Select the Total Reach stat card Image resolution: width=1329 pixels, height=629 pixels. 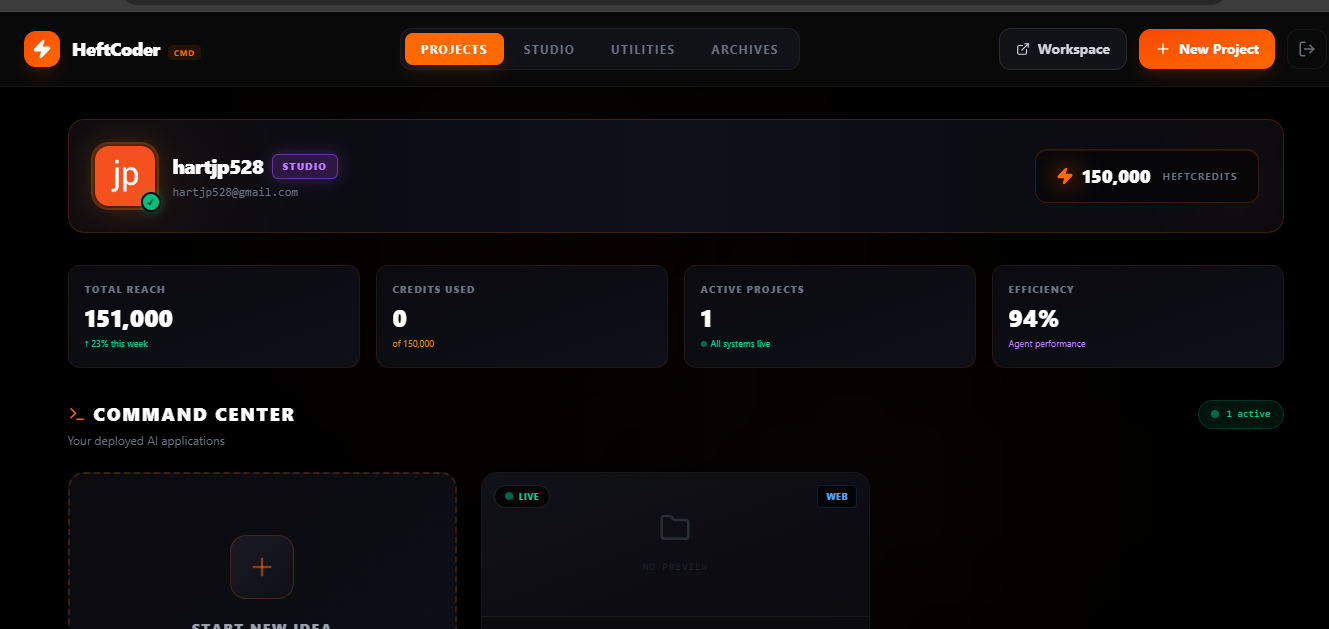click(214, 316)
